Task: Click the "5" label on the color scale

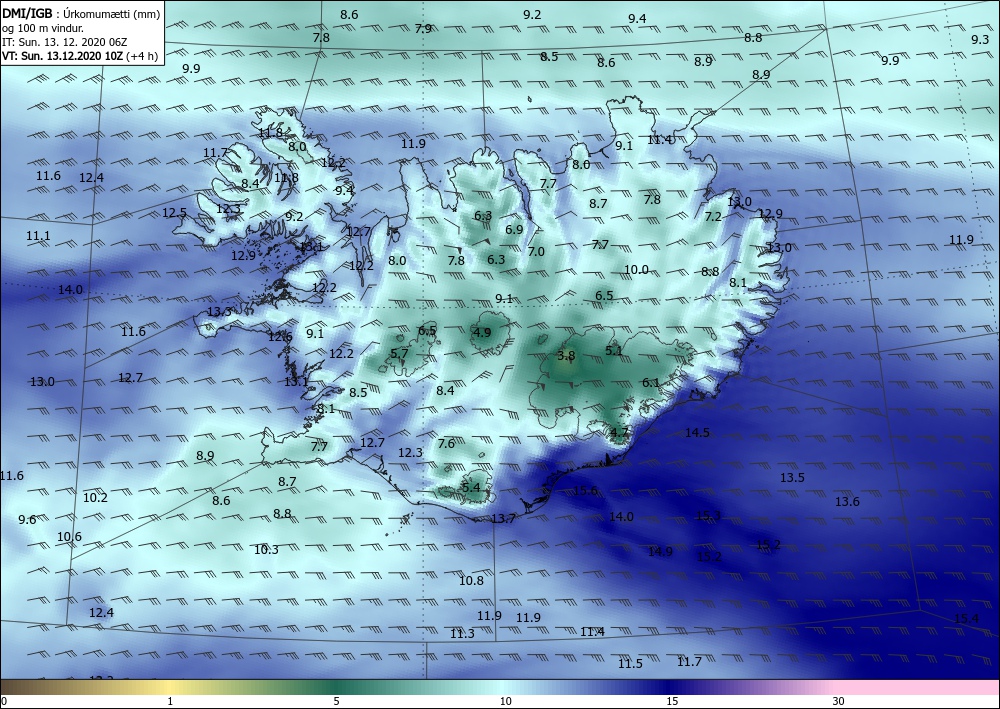Action: [336, 701]
